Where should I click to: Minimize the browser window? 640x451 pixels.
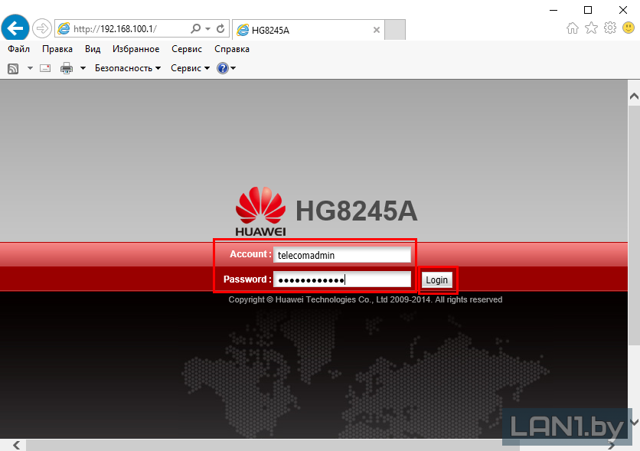553,10
